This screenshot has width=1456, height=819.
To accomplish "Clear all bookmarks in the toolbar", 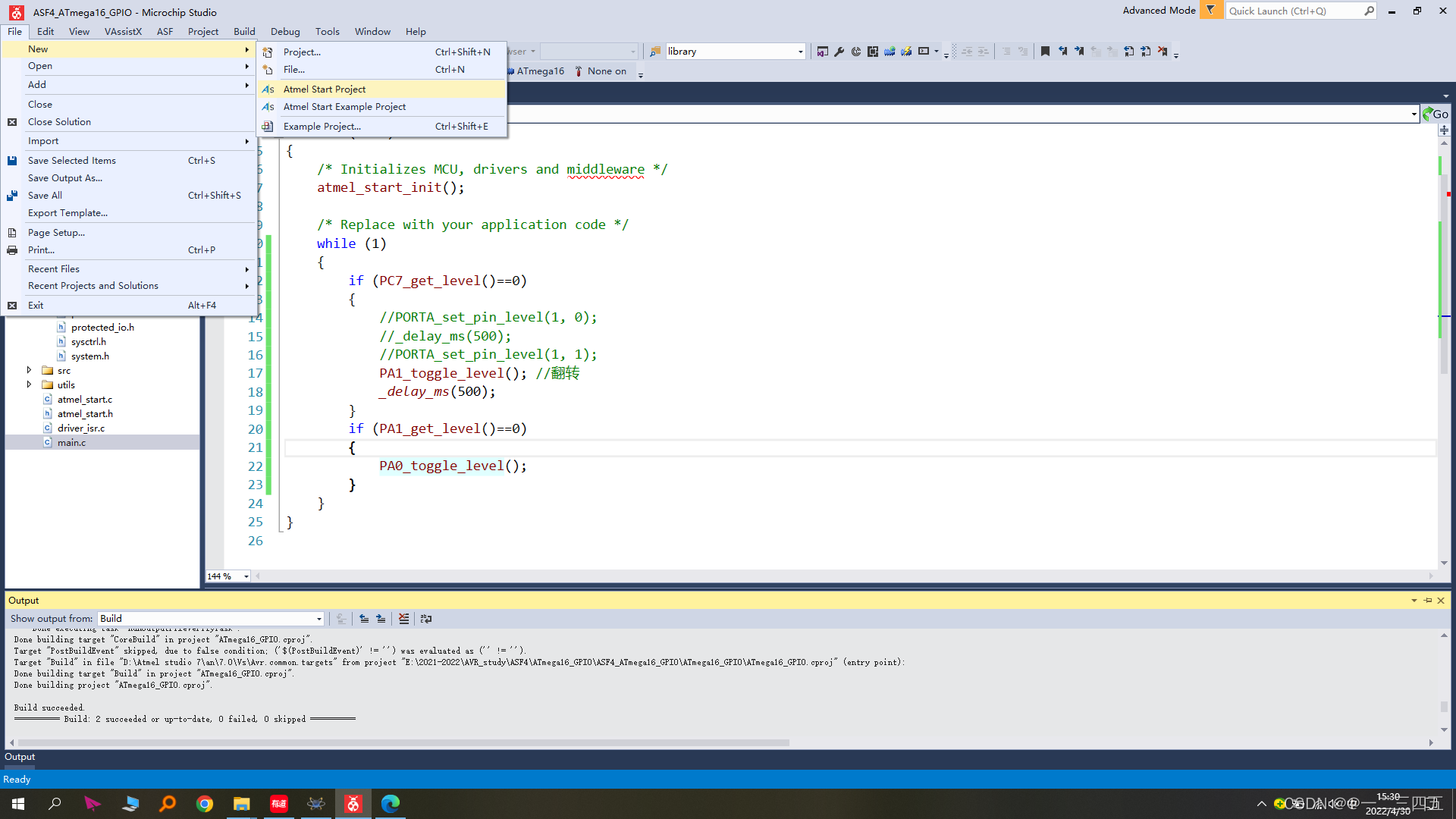I will click(x=1163, y=52).
